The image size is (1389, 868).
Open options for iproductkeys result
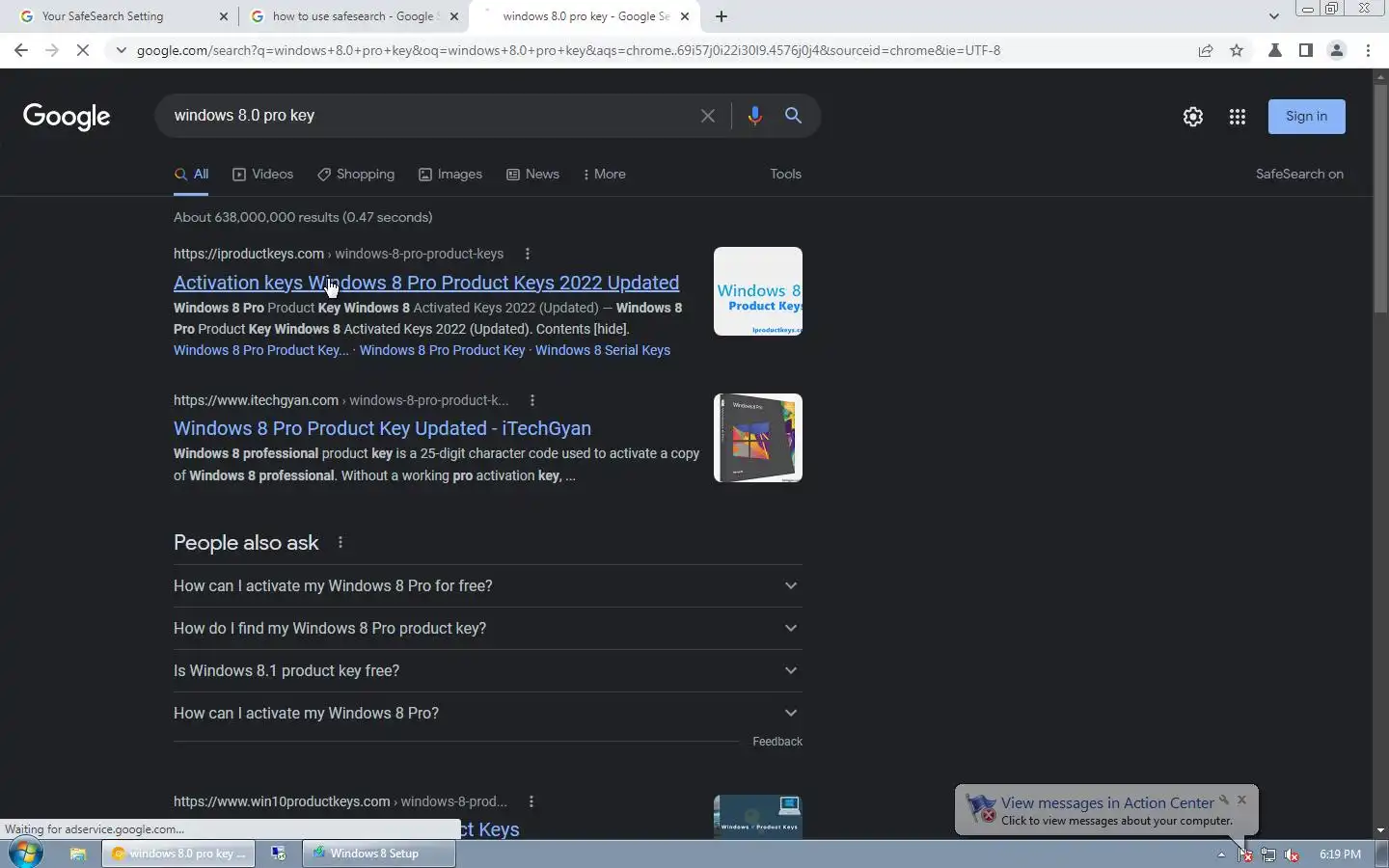click(x=527, y=254)
